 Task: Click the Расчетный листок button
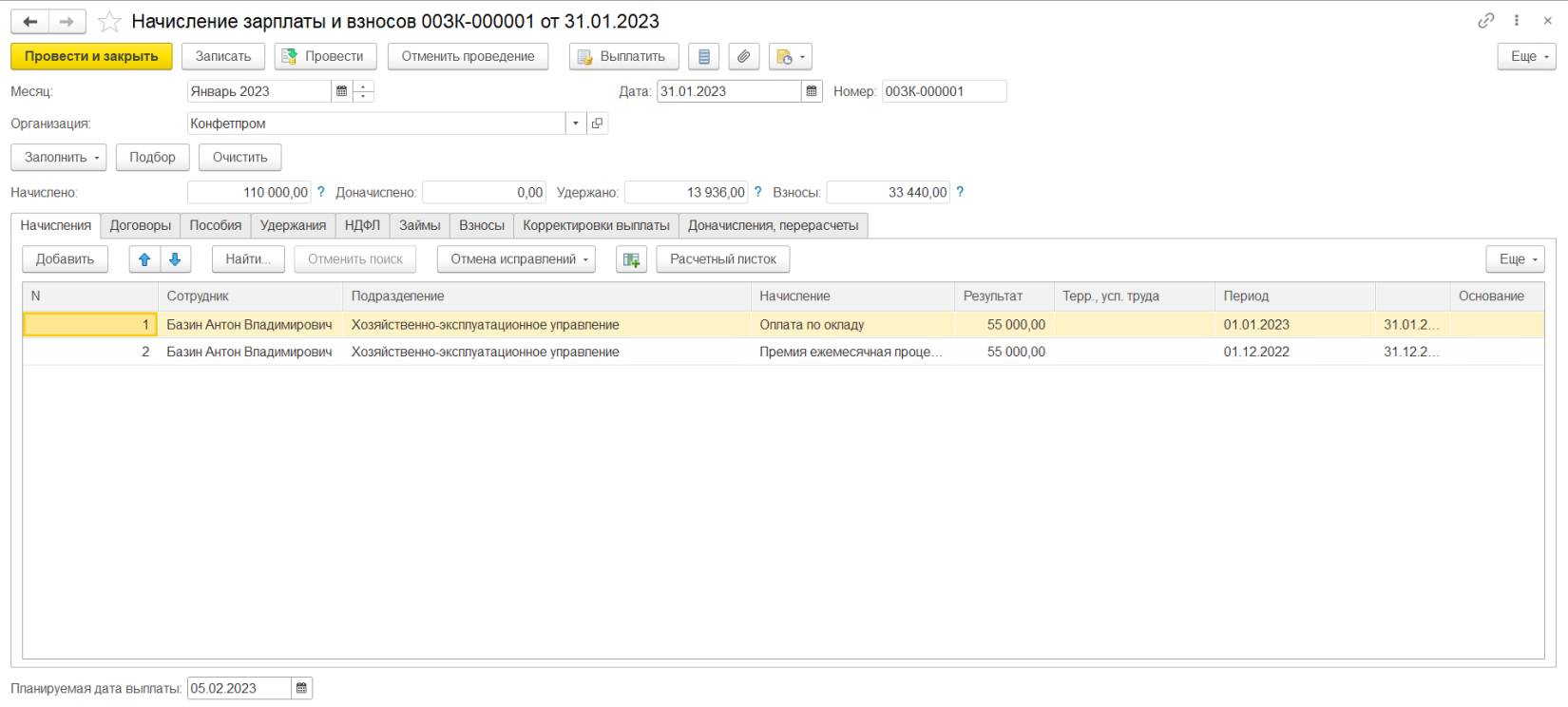click(x=722, y=259)
